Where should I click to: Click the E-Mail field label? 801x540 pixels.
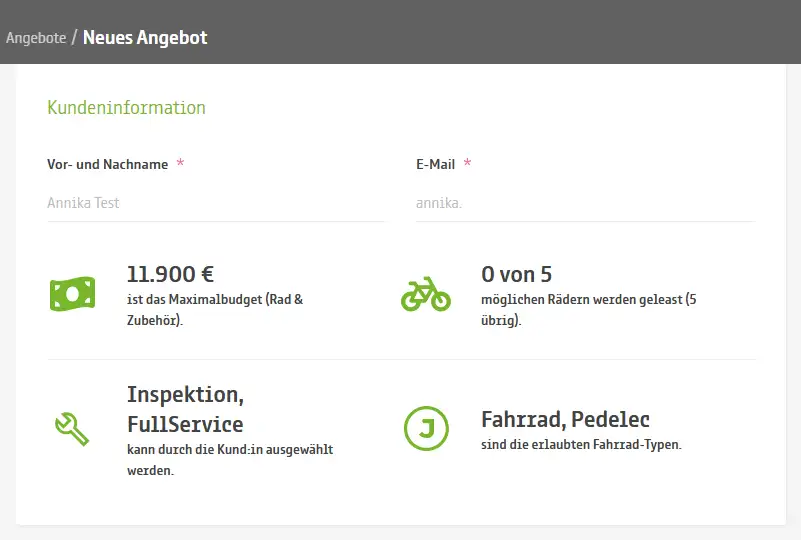[x=435, y=164]
